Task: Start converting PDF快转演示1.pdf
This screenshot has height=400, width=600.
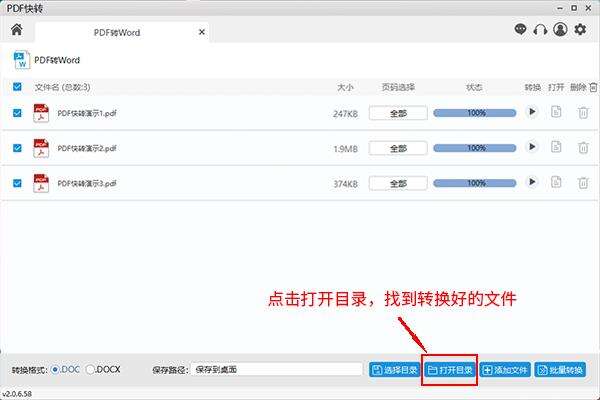Action: coord(532,112)
